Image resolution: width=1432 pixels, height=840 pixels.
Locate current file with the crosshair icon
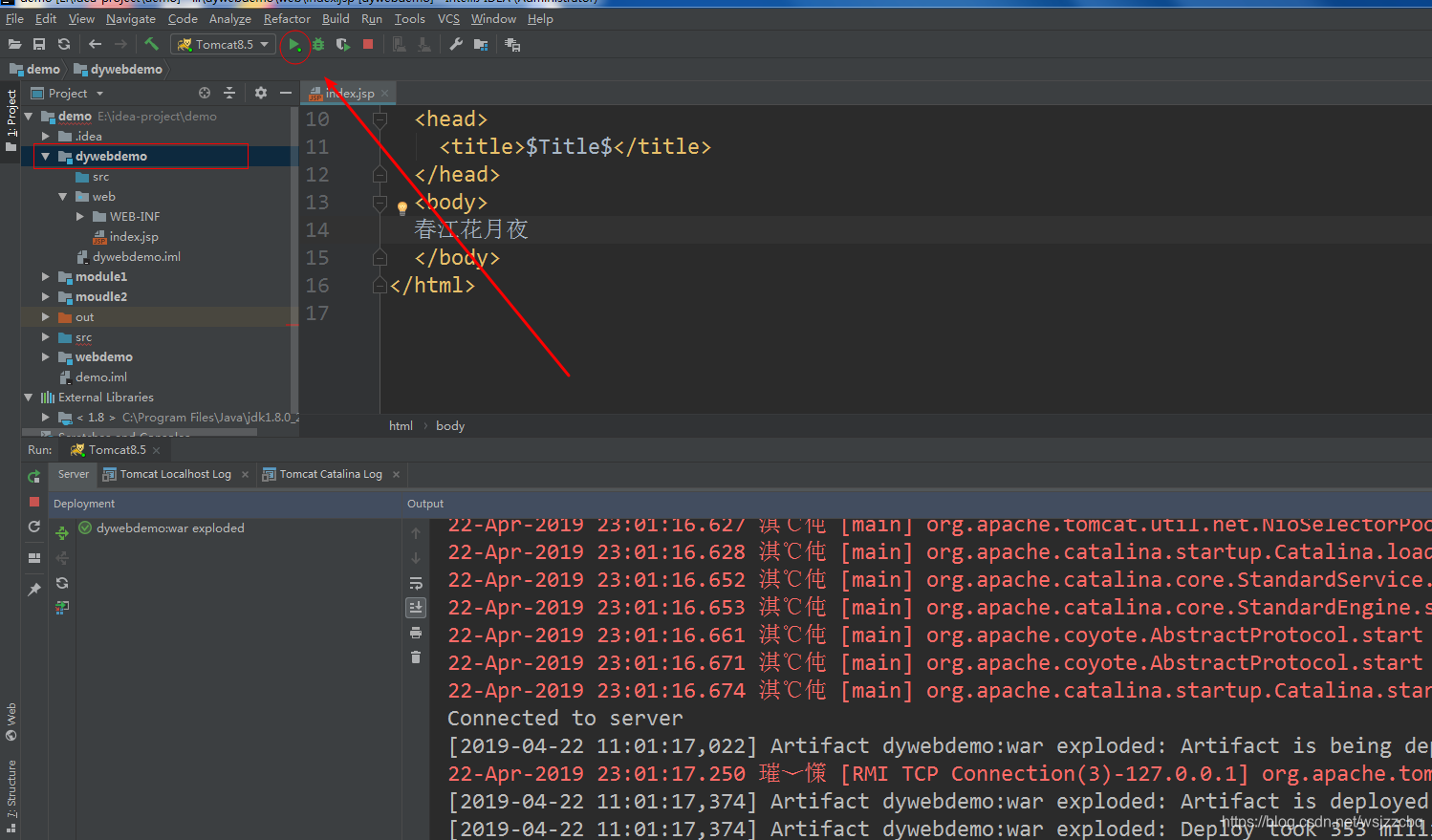click(204, 93)
